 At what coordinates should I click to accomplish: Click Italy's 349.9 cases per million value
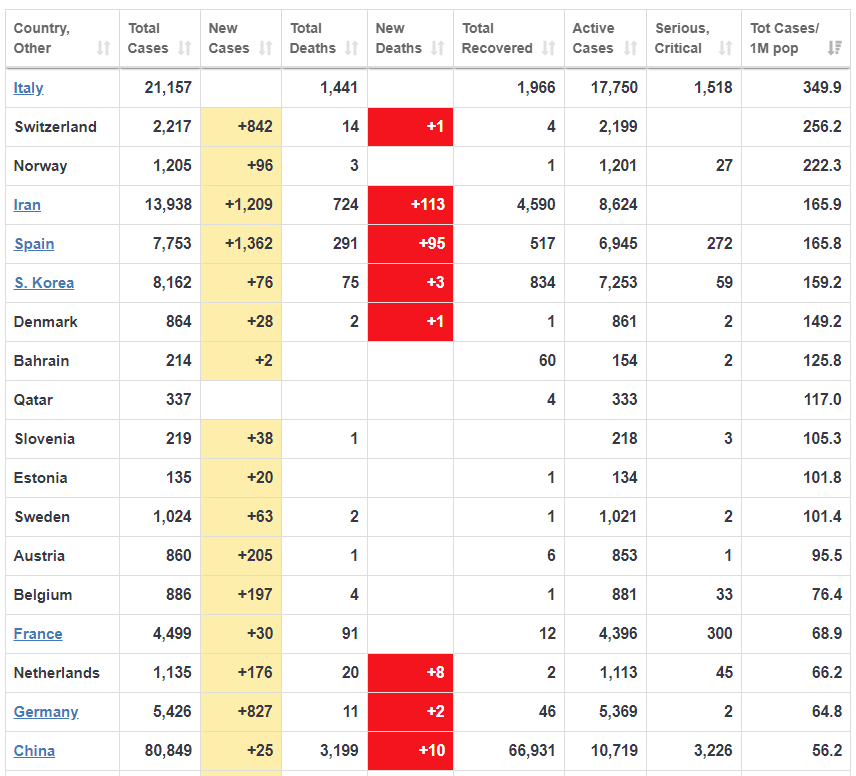pos(822,87)
